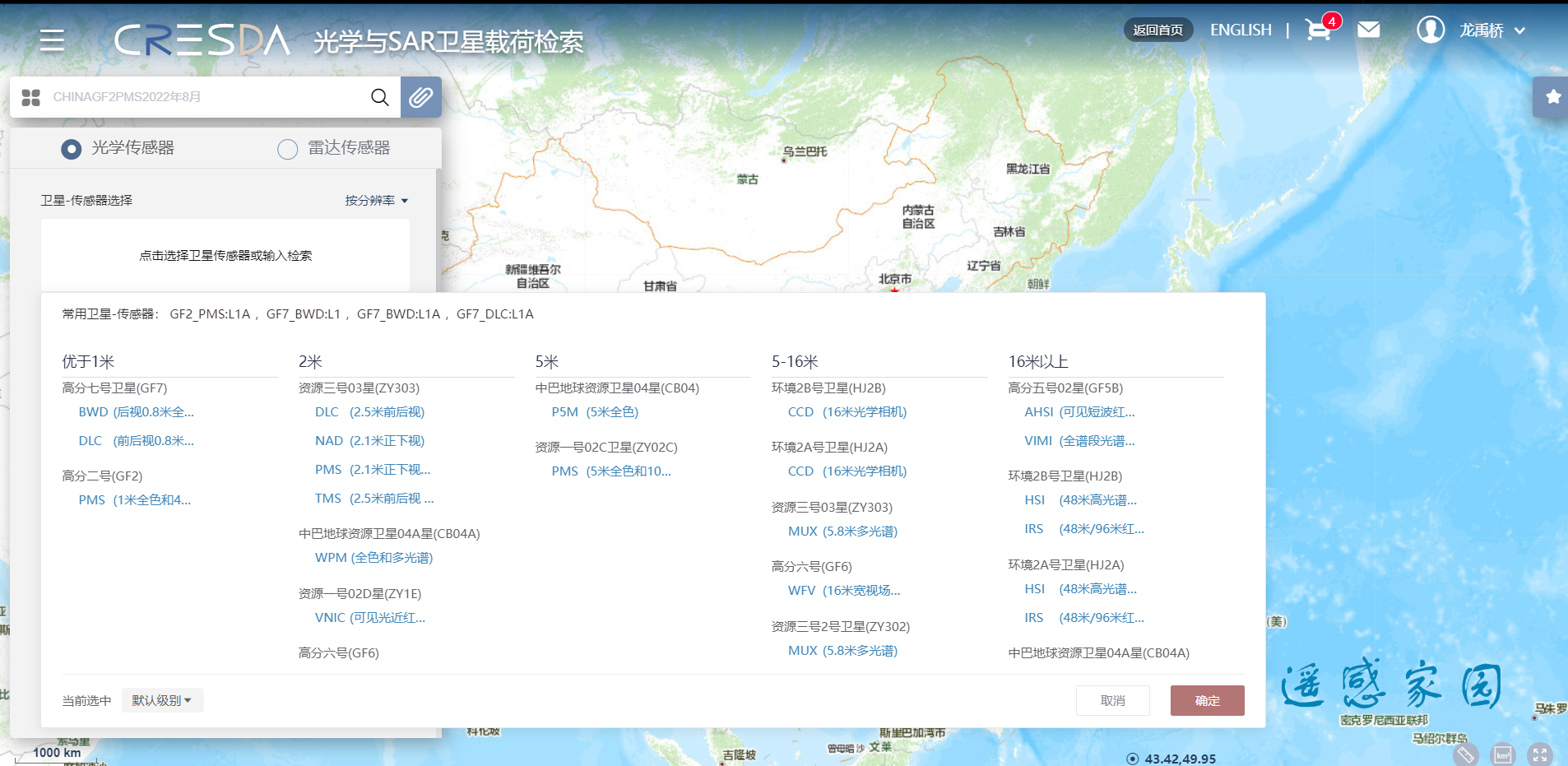Select the ruler distance measurement tool
This screenshot has height=766, width=1568.
(x=1464, y=754)
